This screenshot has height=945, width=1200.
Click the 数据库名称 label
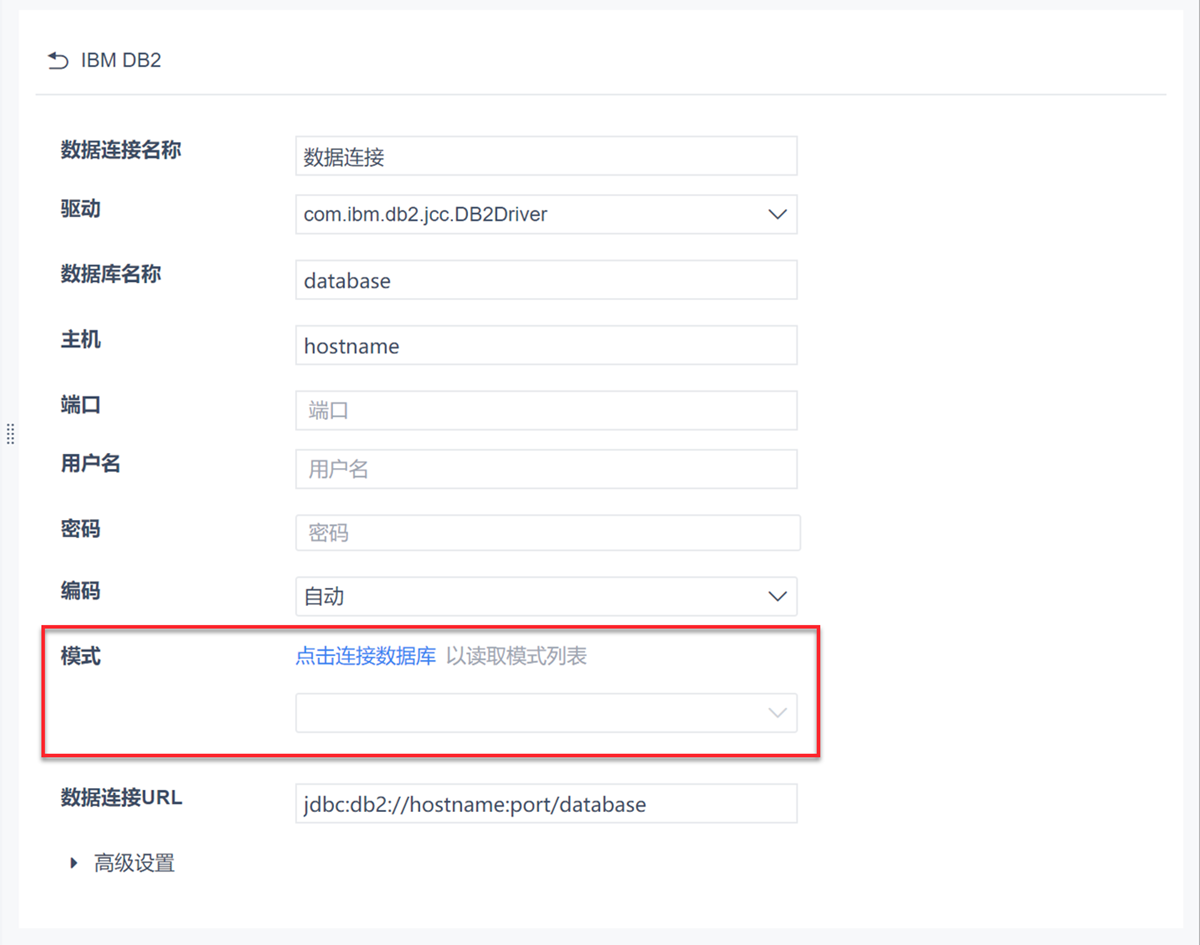click(111, 274)
